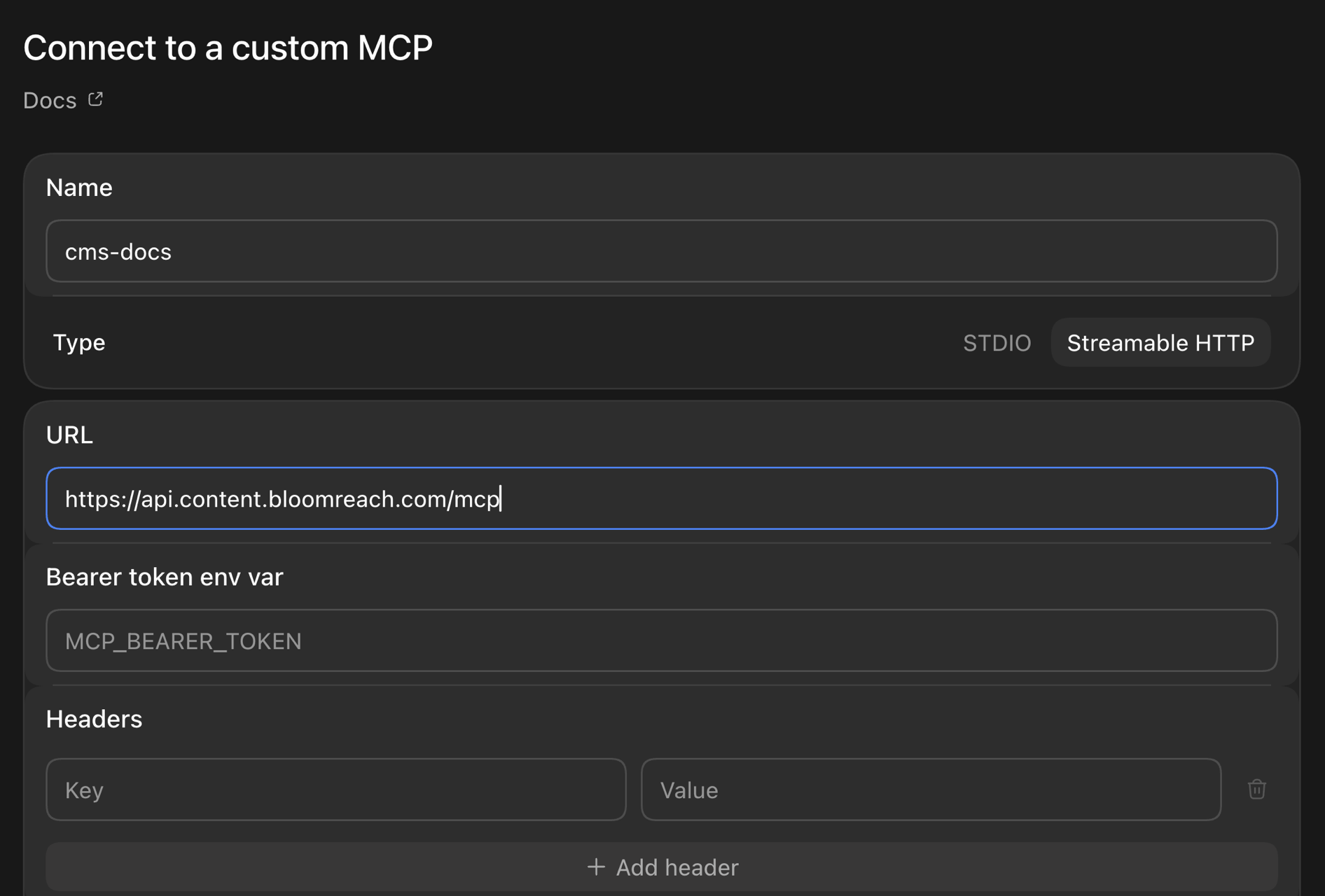1325x896 pixels.
Task: Click the external link icon beside Docs
Action: pyautogui.click(x=96, y=99)
